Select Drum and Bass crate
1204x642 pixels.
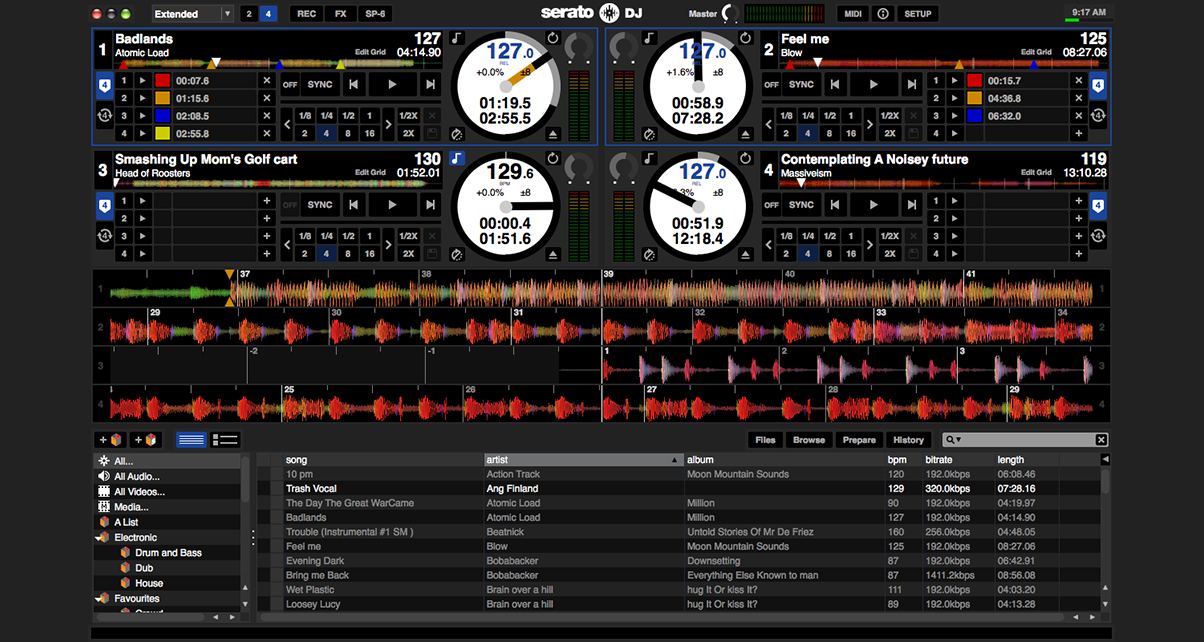(x=168, y=553)
